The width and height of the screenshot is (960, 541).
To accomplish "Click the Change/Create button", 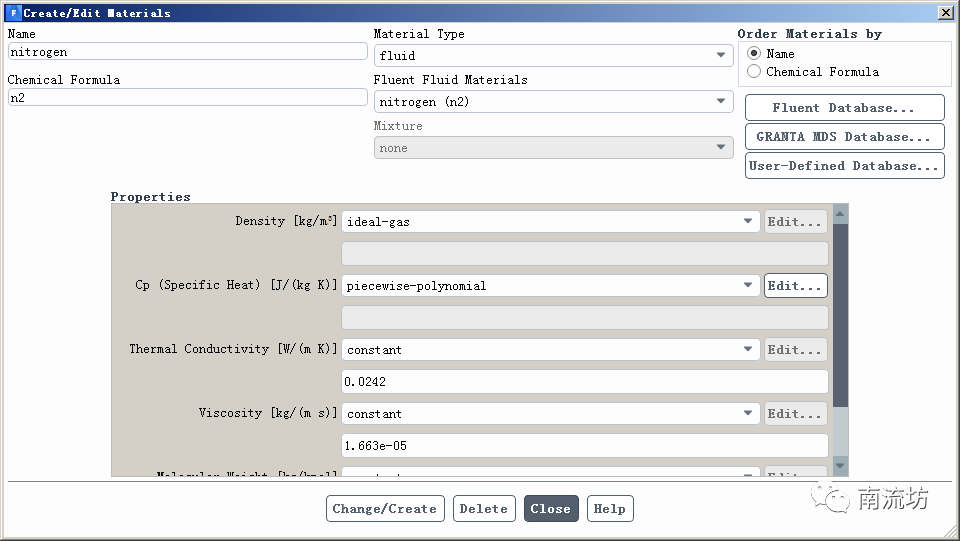I will click(385, 509).
